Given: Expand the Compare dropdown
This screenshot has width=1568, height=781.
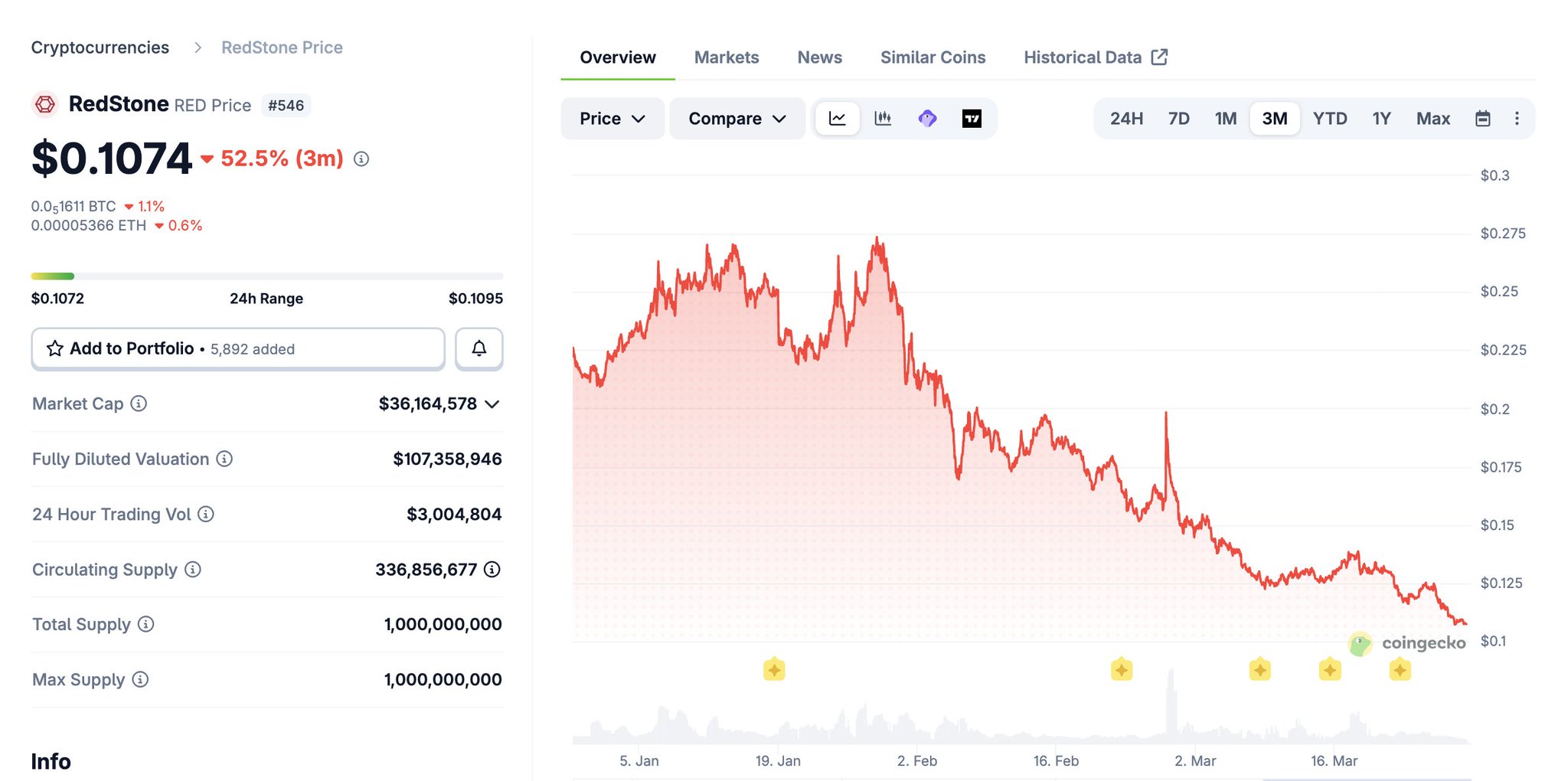Looking at the screenshot, I should [x=737, y=119].
